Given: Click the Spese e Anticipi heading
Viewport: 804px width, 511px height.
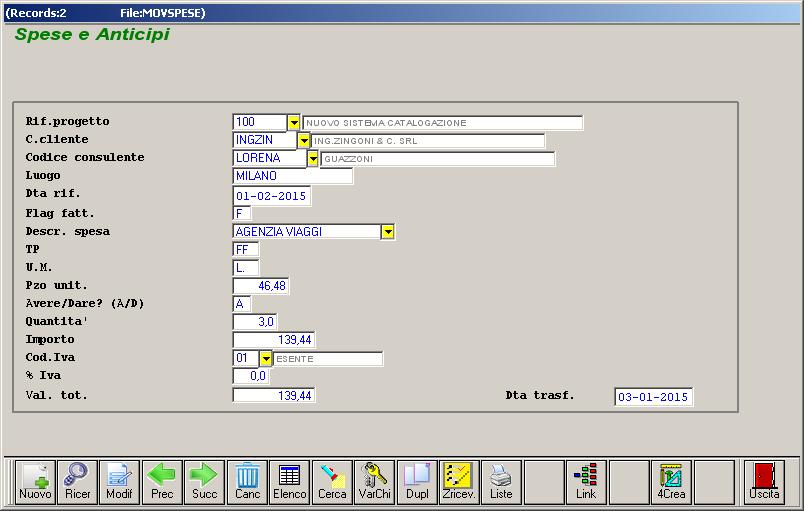Looking at the screenshot, I should (x=92, y=34).
